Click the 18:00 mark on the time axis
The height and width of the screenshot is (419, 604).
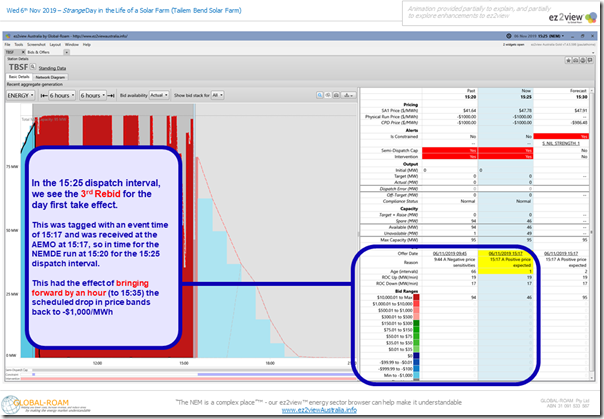(270, 363)
